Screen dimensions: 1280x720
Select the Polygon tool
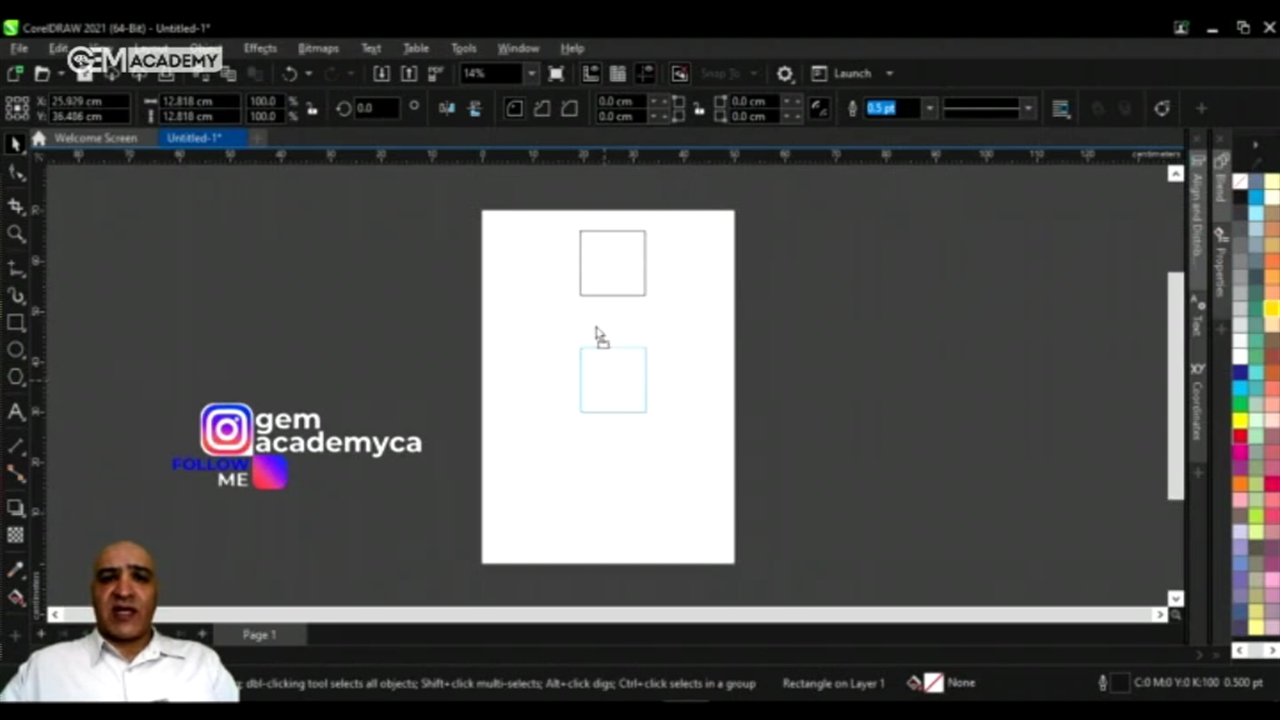[16, 378]
